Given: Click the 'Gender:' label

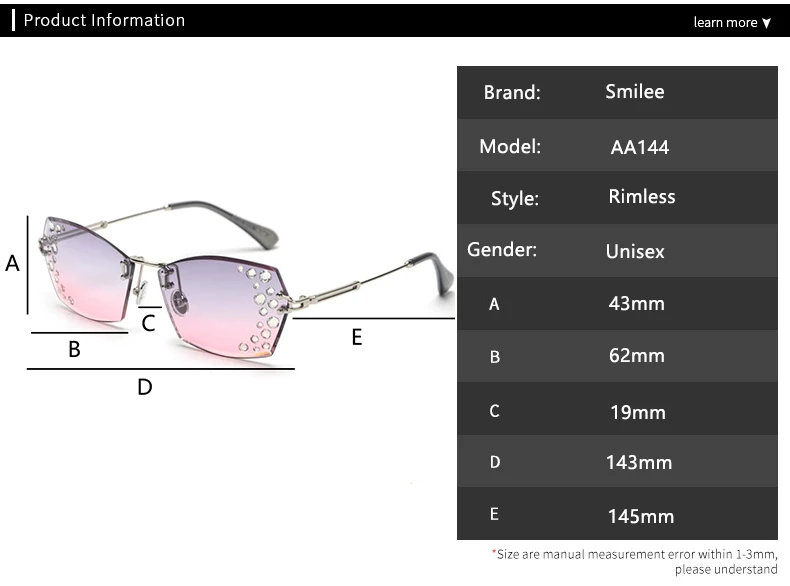Looking at the screenshot, I should click(502, 249).
